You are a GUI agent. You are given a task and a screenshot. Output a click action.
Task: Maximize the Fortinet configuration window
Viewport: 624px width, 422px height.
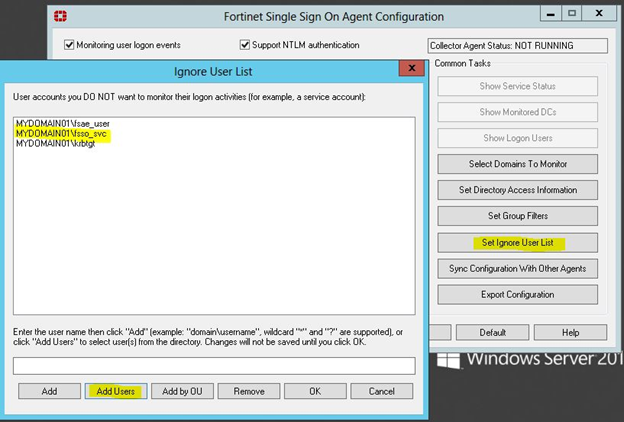(x=571, y=14)
